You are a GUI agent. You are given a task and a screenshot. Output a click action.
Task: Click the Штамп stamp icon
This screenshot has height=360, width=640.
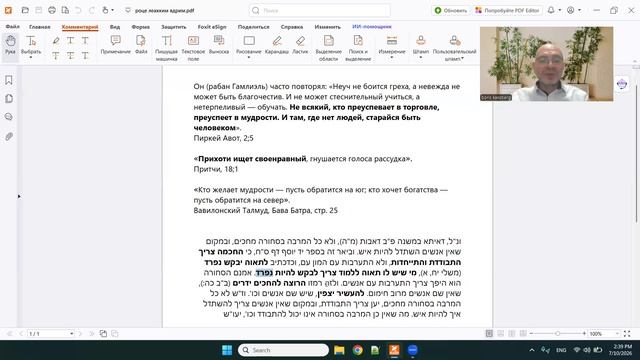pos(421,40)
